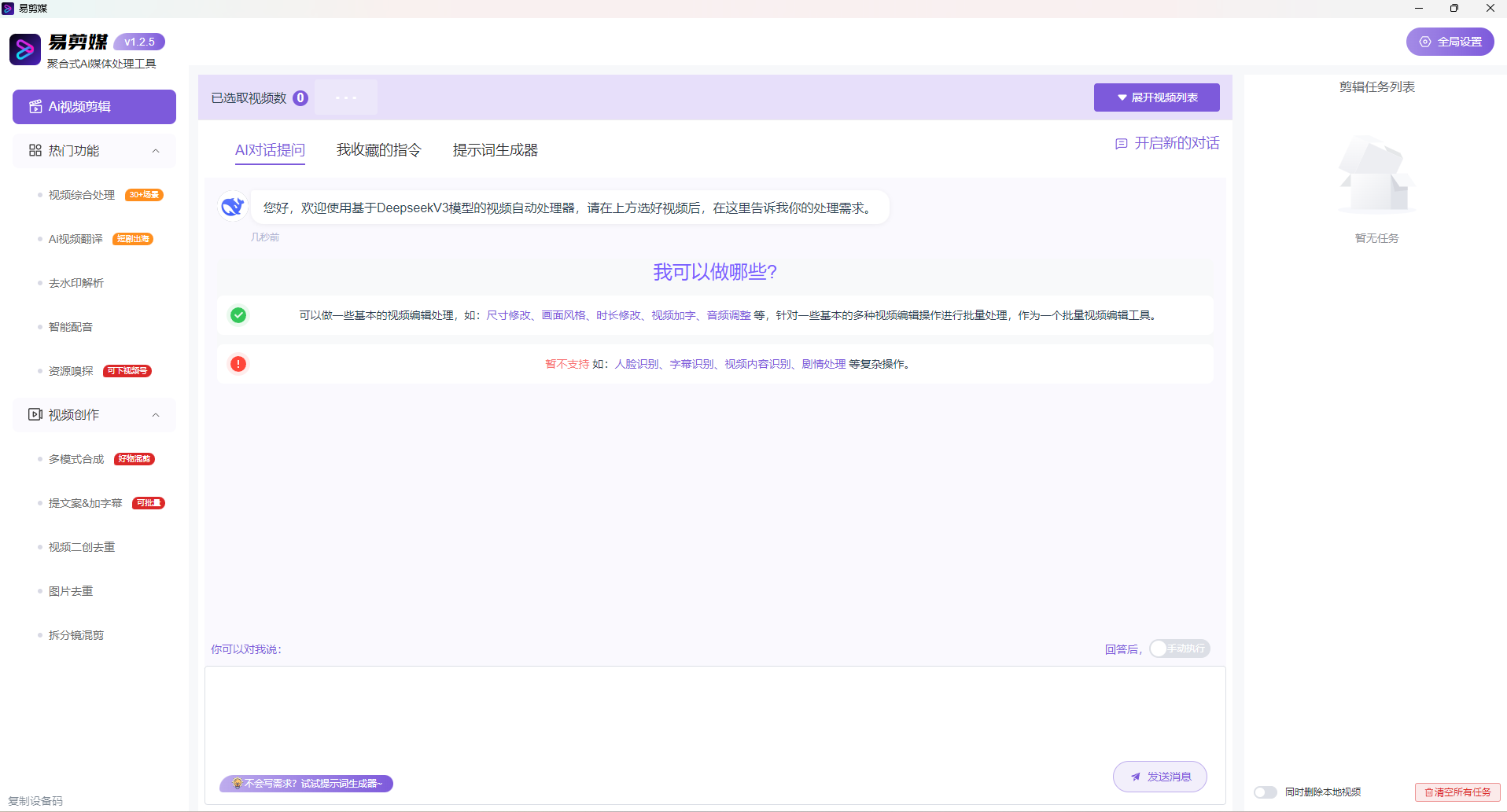Click the 30+场景 orange badge
The image size is (1507, 812).
click(x=144, y=195)
